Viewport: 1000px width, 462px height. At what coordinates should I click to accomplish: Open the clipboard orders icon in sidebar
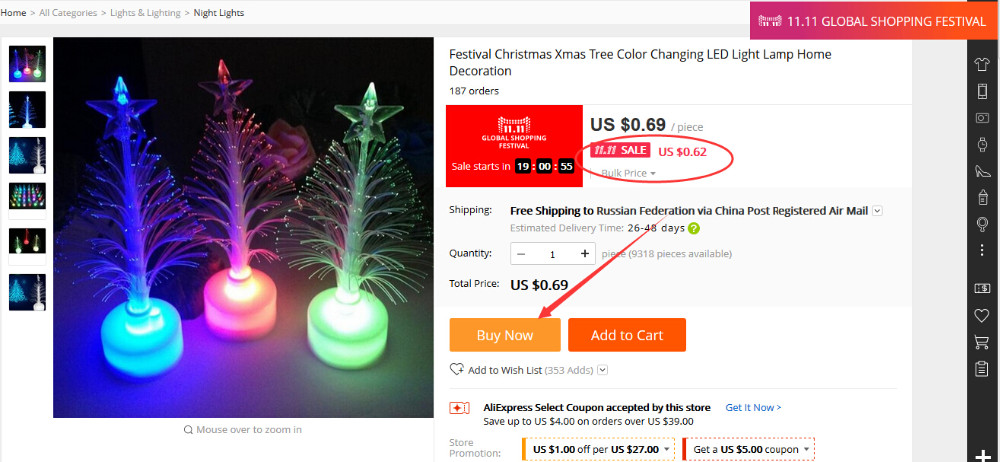(x=982, y=369)
